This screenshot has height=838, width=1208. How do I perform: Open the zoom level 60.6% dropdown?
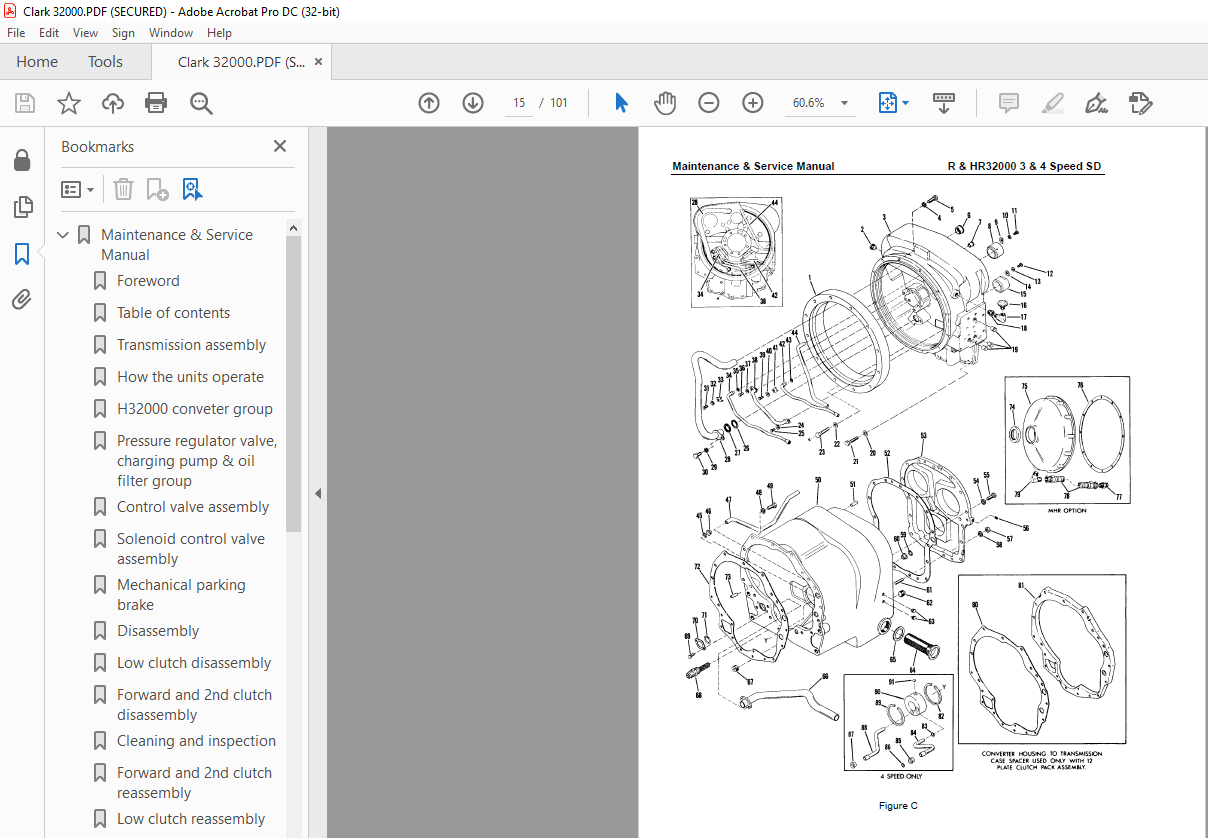click(844, 103)
